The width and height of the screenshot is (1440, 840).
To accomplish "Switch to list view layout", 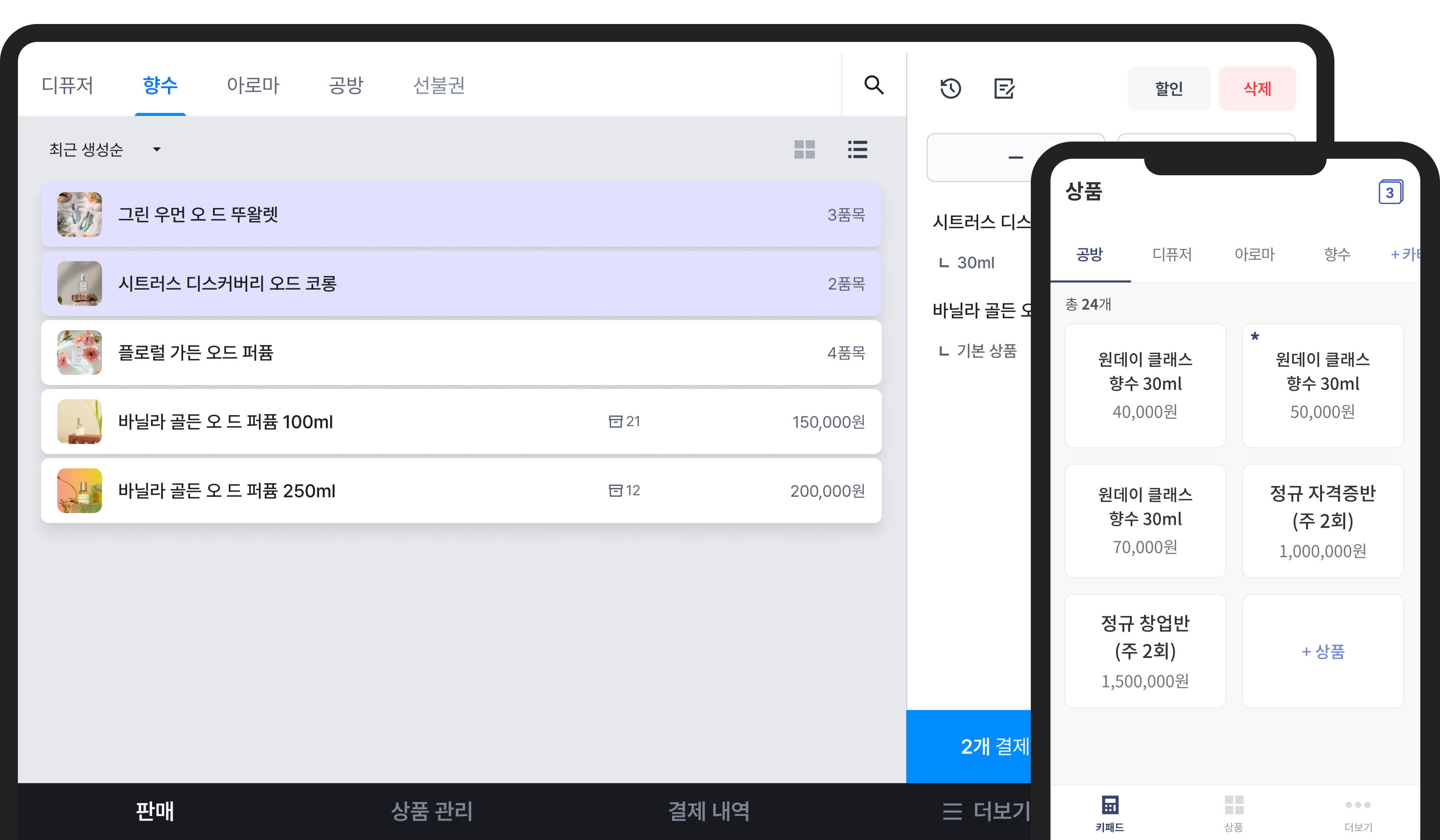I will (858, 150).
